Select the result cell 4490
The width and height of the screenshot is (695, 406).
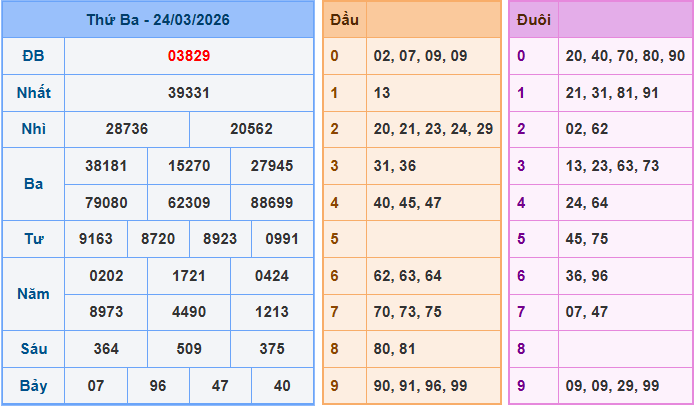[189, 312]
